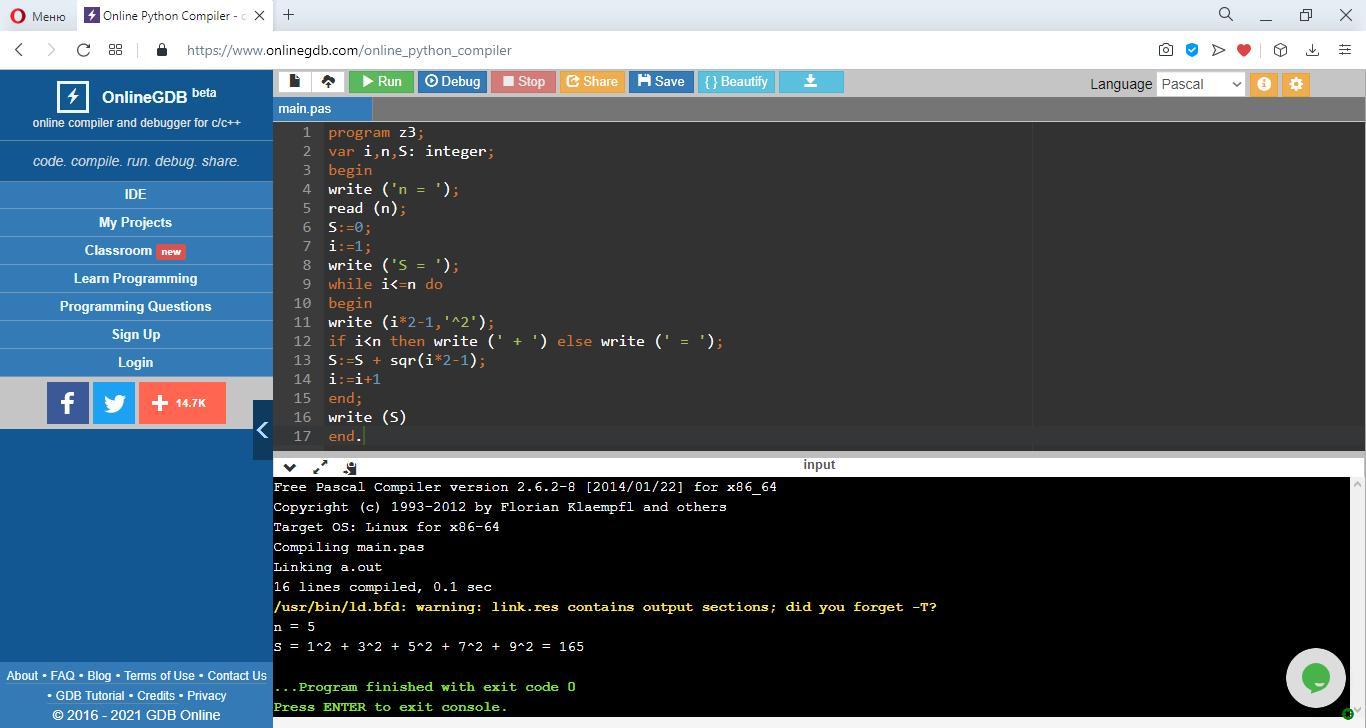The height and width of the screenshot is (728, 1366).
Task: Beautify the source code
Action: click(736, 82)
